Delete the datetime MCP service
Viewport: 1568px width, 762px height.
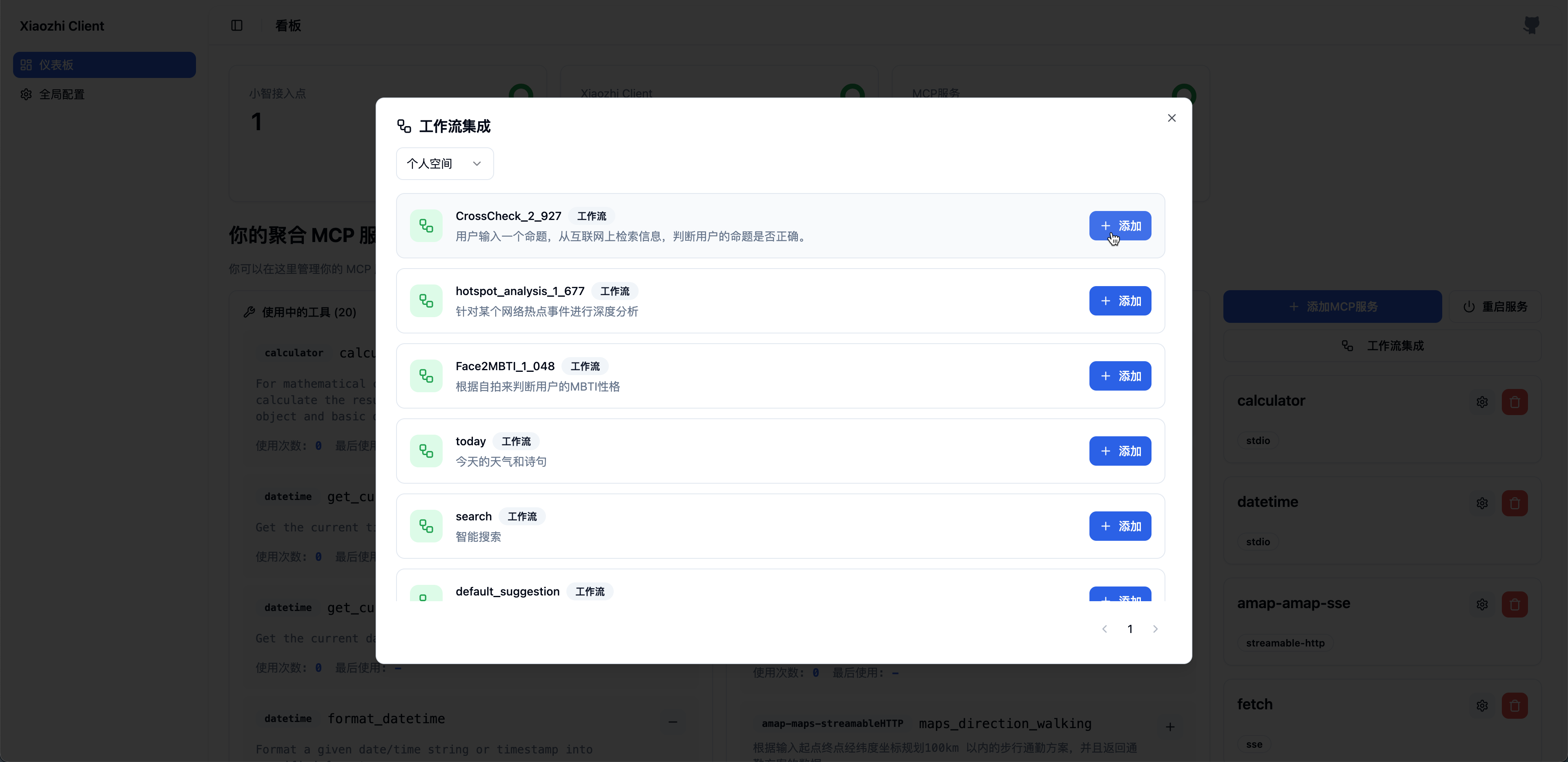tap(1515, 503)
